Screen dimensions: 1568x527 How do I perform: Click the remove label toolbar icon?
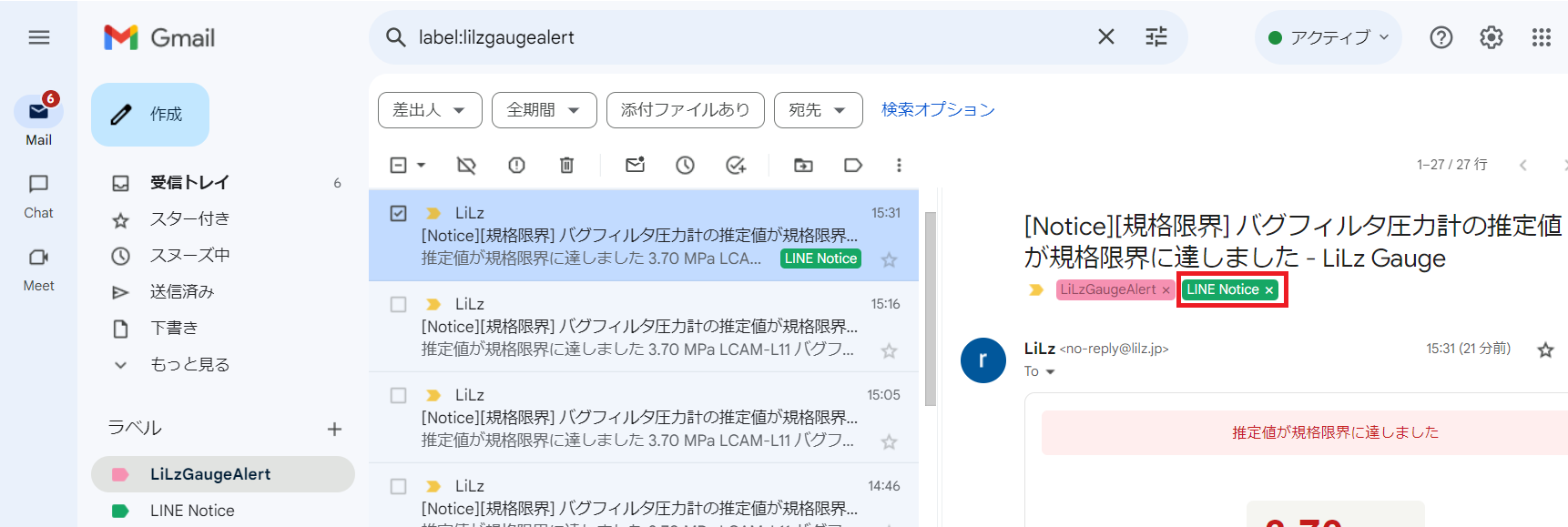[x=466, y=165]
